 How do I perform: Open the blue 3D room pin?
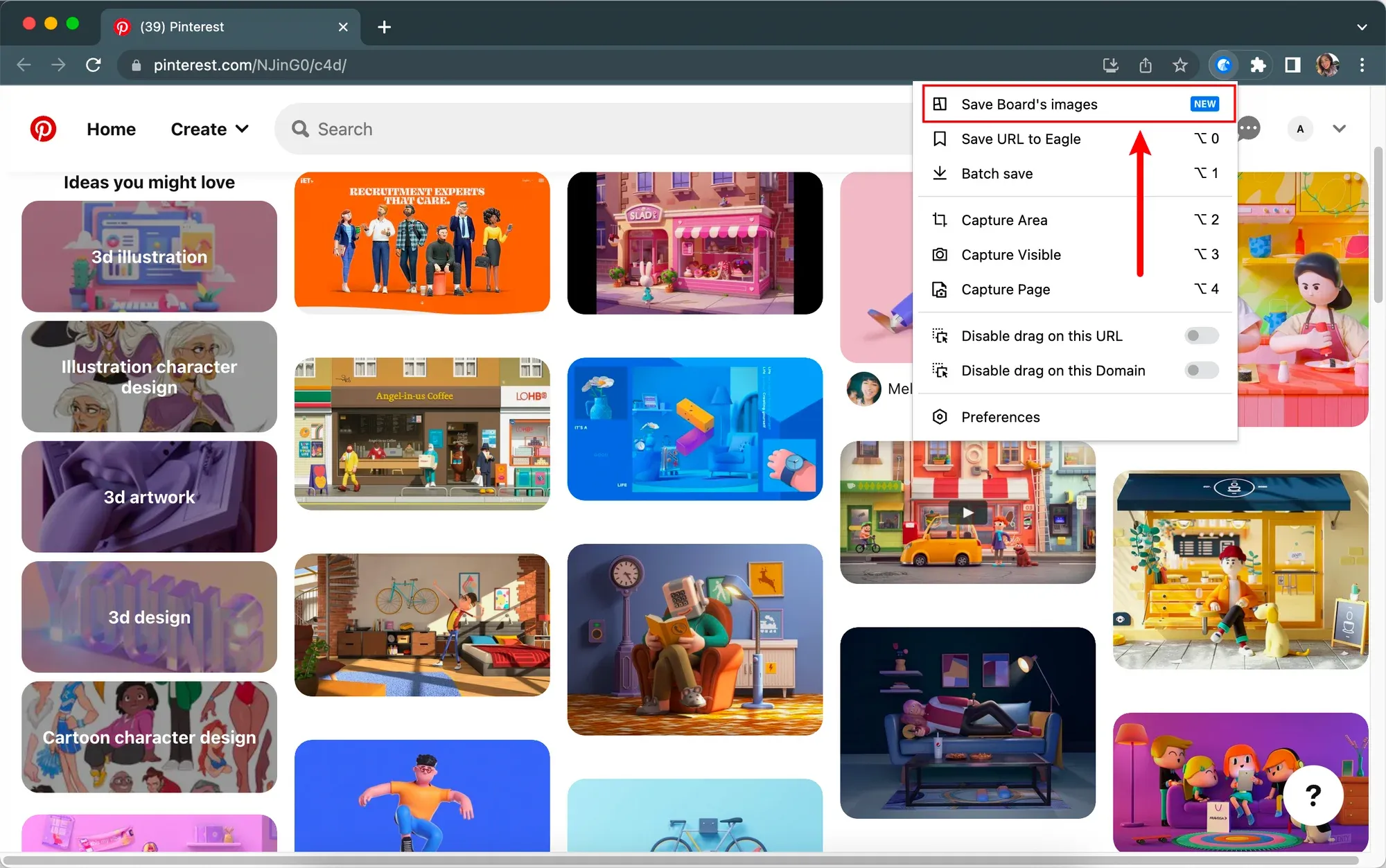(x=695, y=429)
